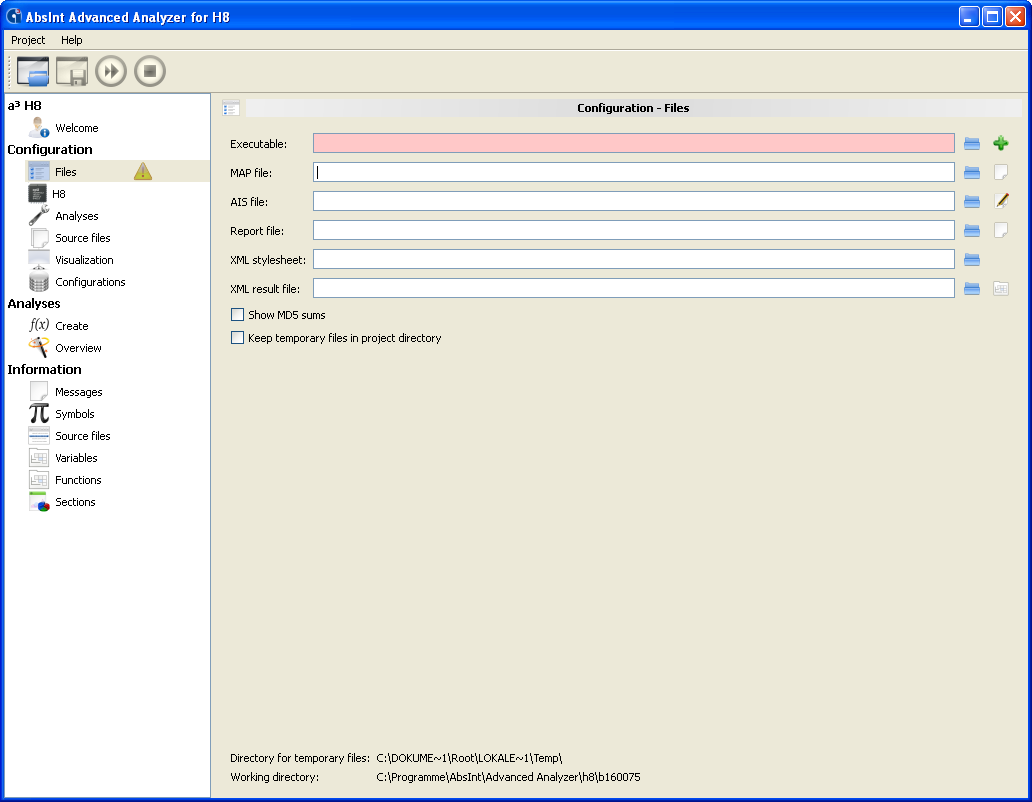Click the AIS file input field

(x=634, y=201)
